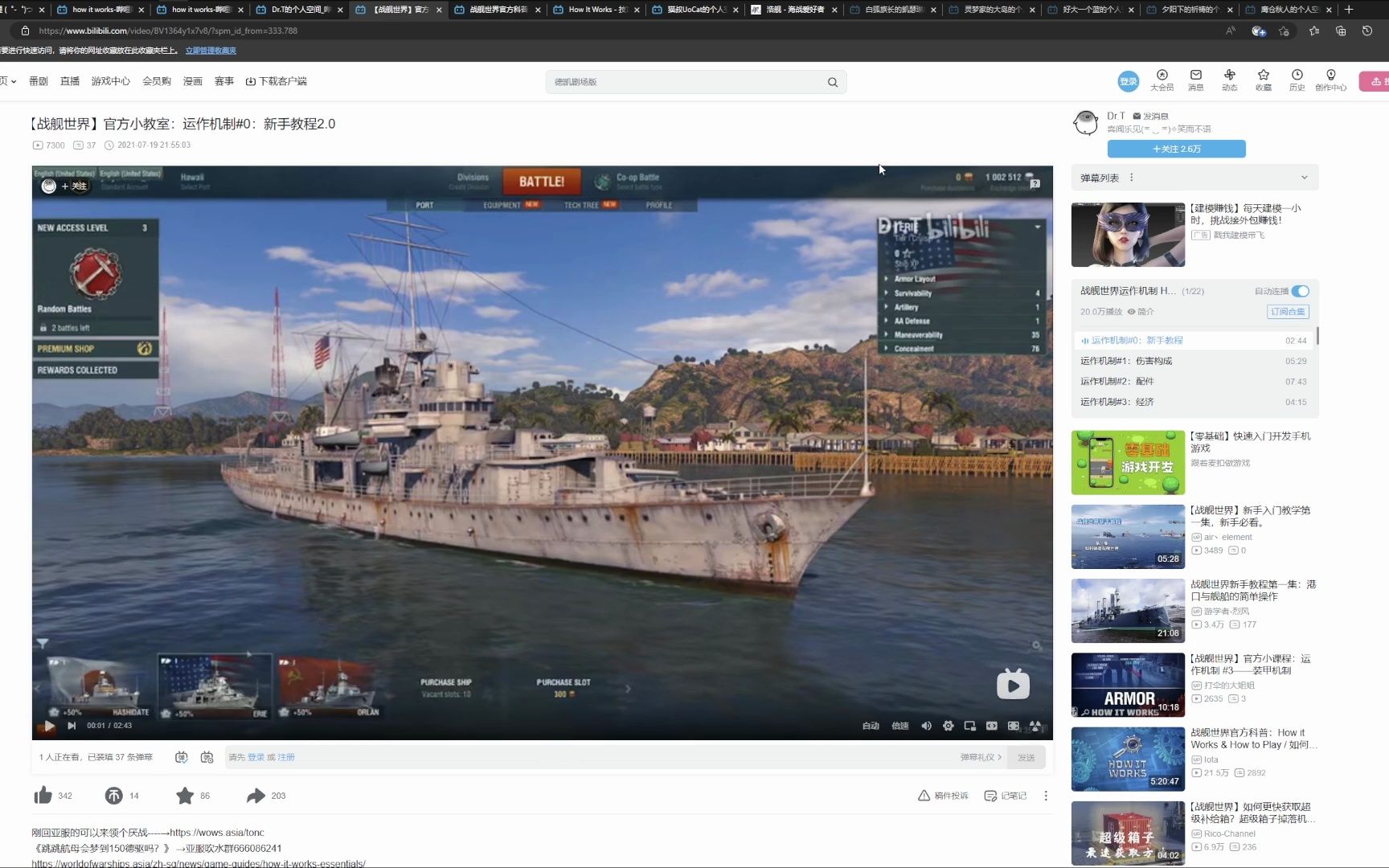Open the 倍速 playback speed menu
Image resolution: width=1389 pixels, height=868 pixels.
pos(899,726)
